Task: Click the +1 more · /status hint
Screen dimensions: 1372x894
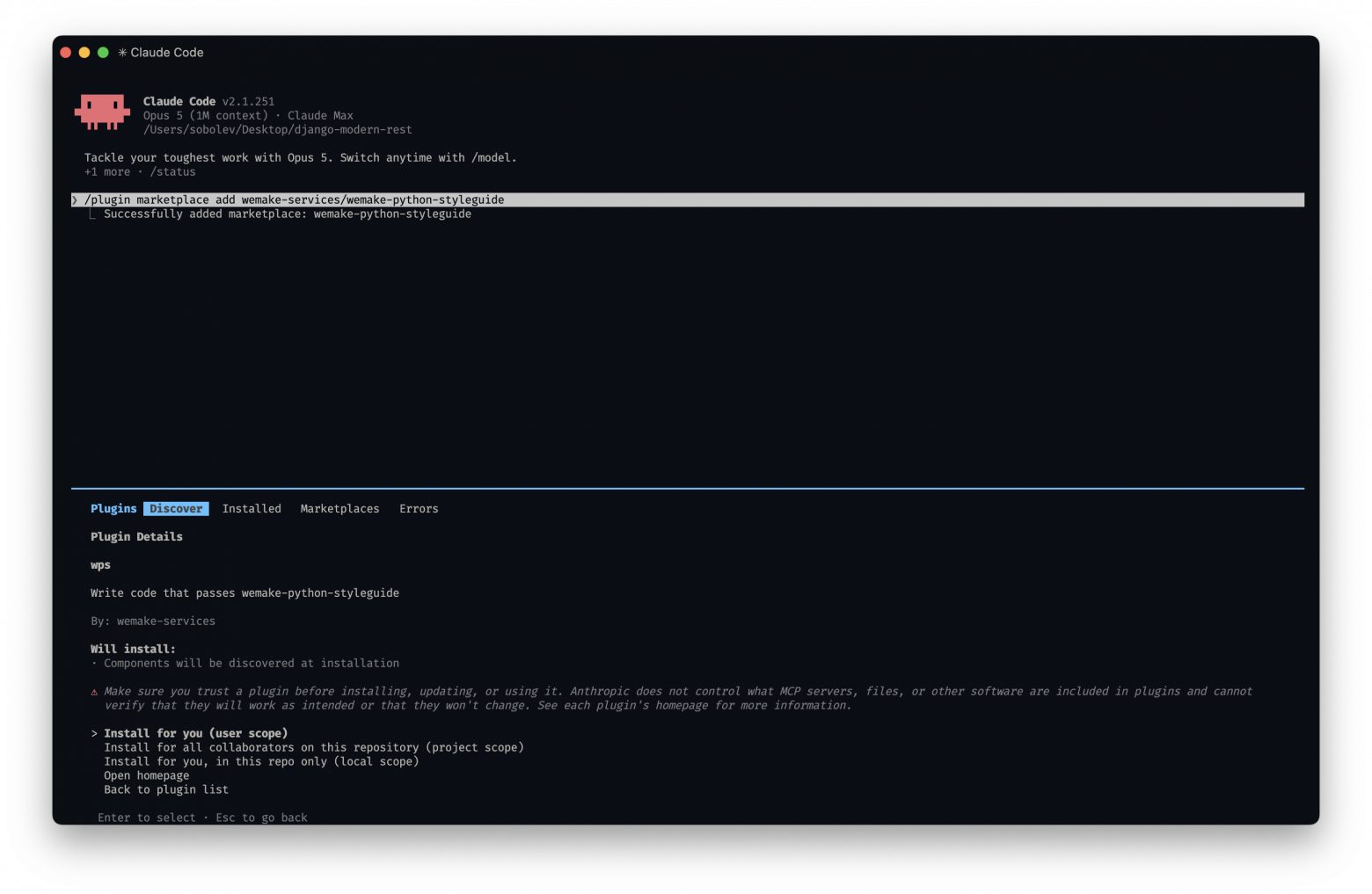Action: [x=140, y=171]
